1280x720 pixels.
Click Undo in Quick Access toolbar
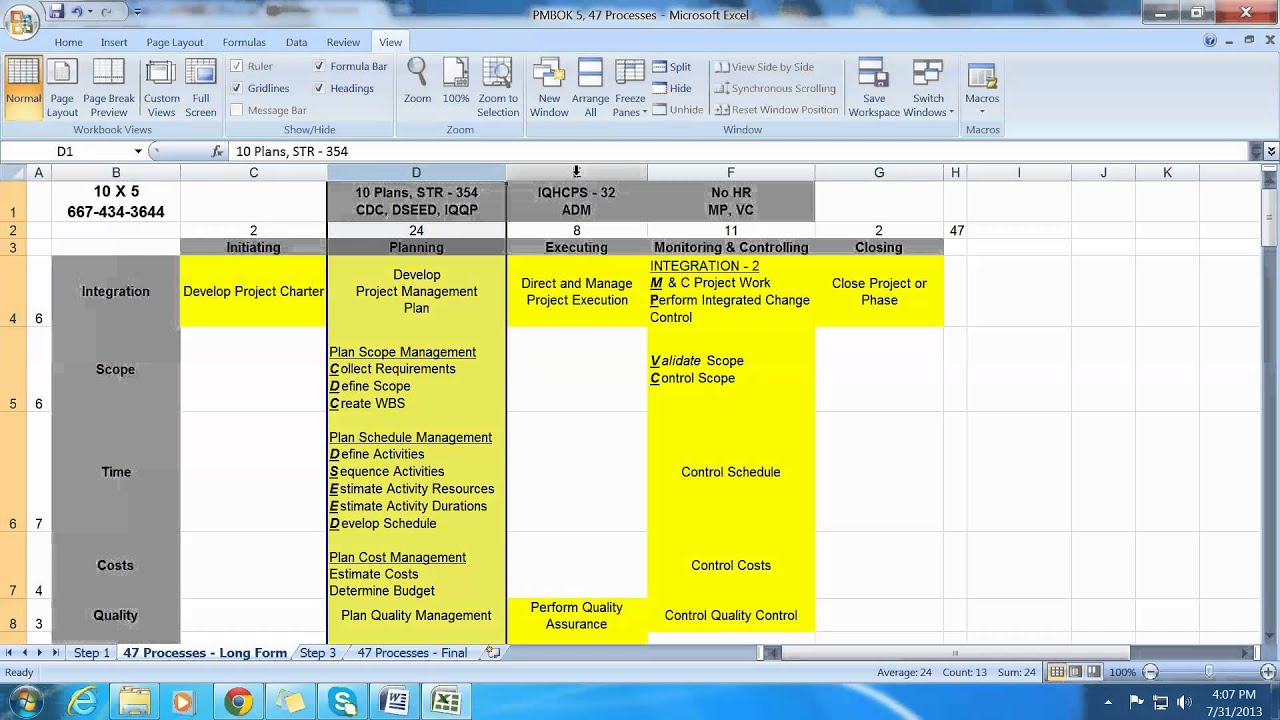tap(78, 12)
